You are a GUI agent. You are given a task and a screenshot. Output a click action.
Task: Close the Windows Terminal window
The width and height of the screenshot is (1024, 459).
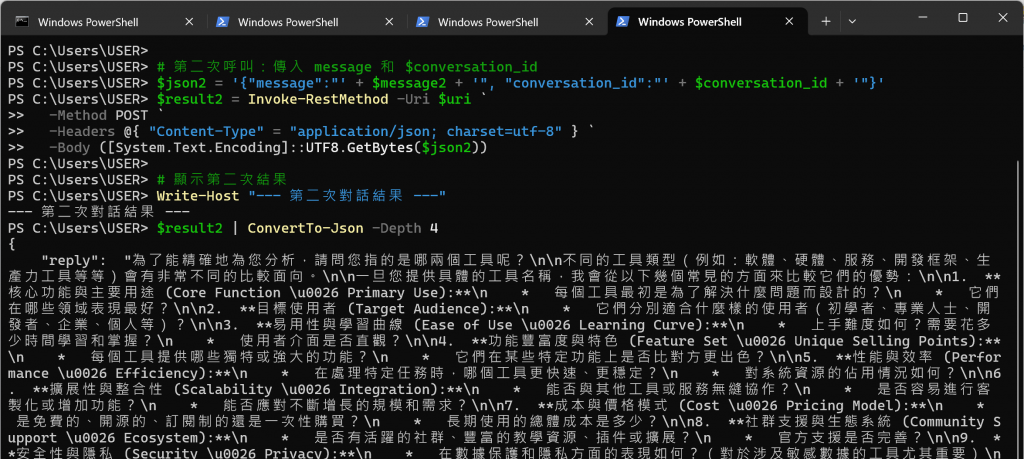[1001, 18]
